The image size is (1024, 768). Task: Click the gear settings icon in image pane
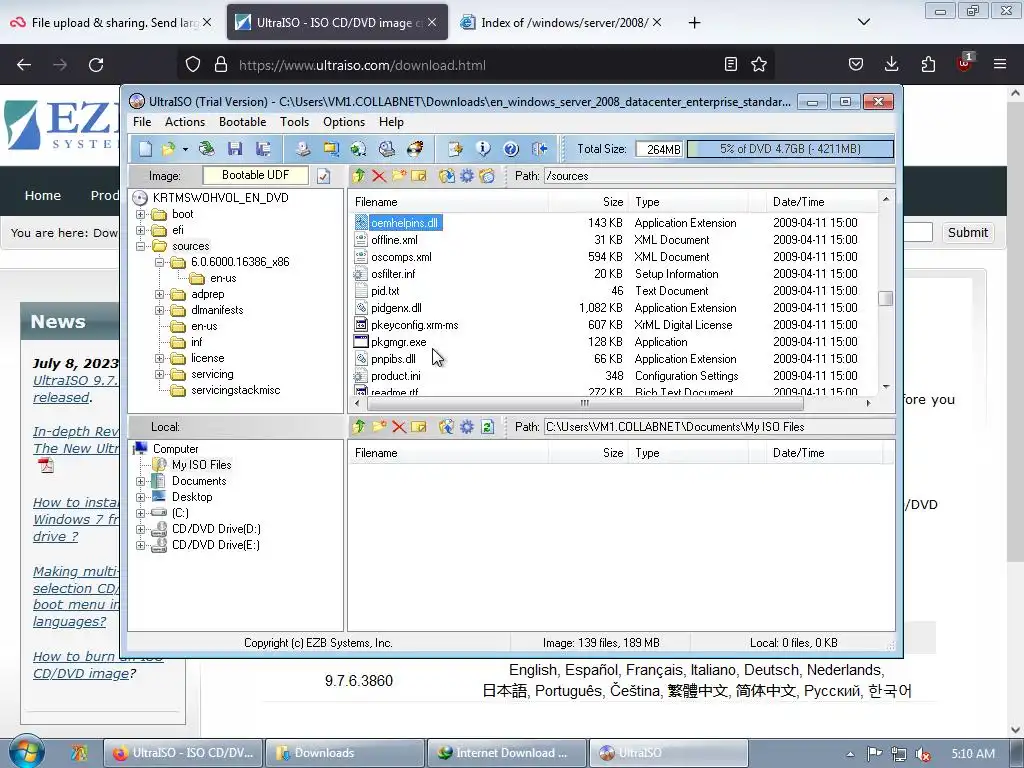467,176
